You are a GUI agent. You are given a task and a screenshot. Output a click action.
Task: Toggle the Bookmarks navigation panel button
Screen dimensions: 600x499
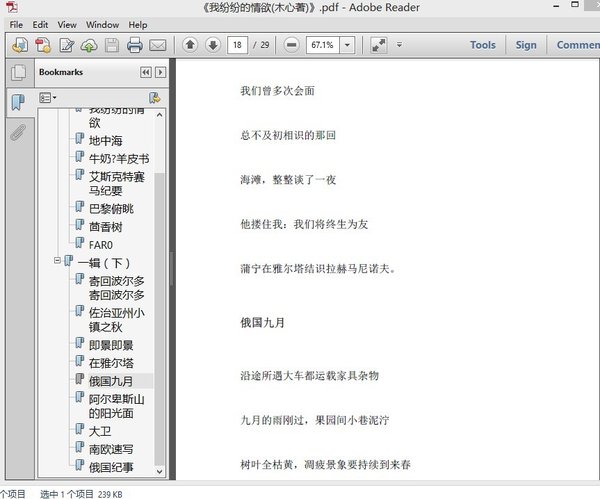18,102
